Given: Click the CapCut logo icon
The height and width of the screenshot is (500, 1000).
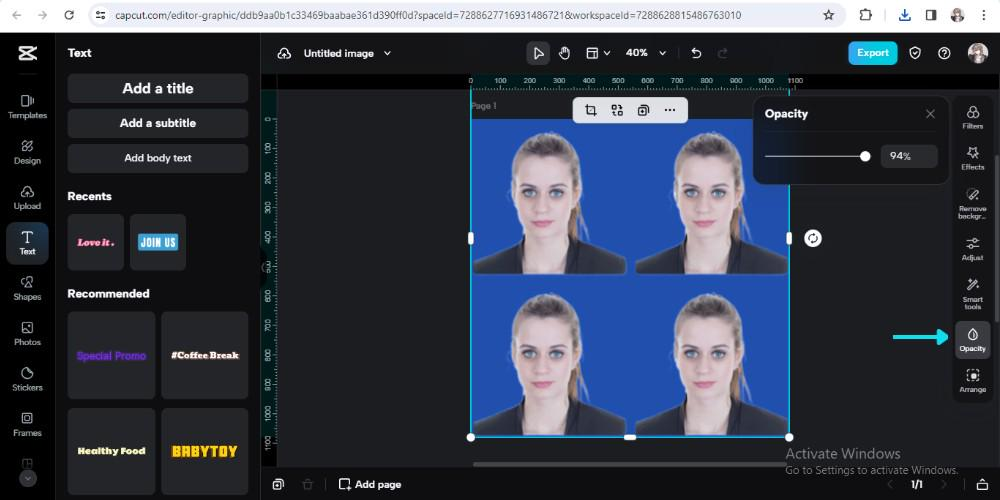Looking at the screenshot, I should tap(27, 54).
